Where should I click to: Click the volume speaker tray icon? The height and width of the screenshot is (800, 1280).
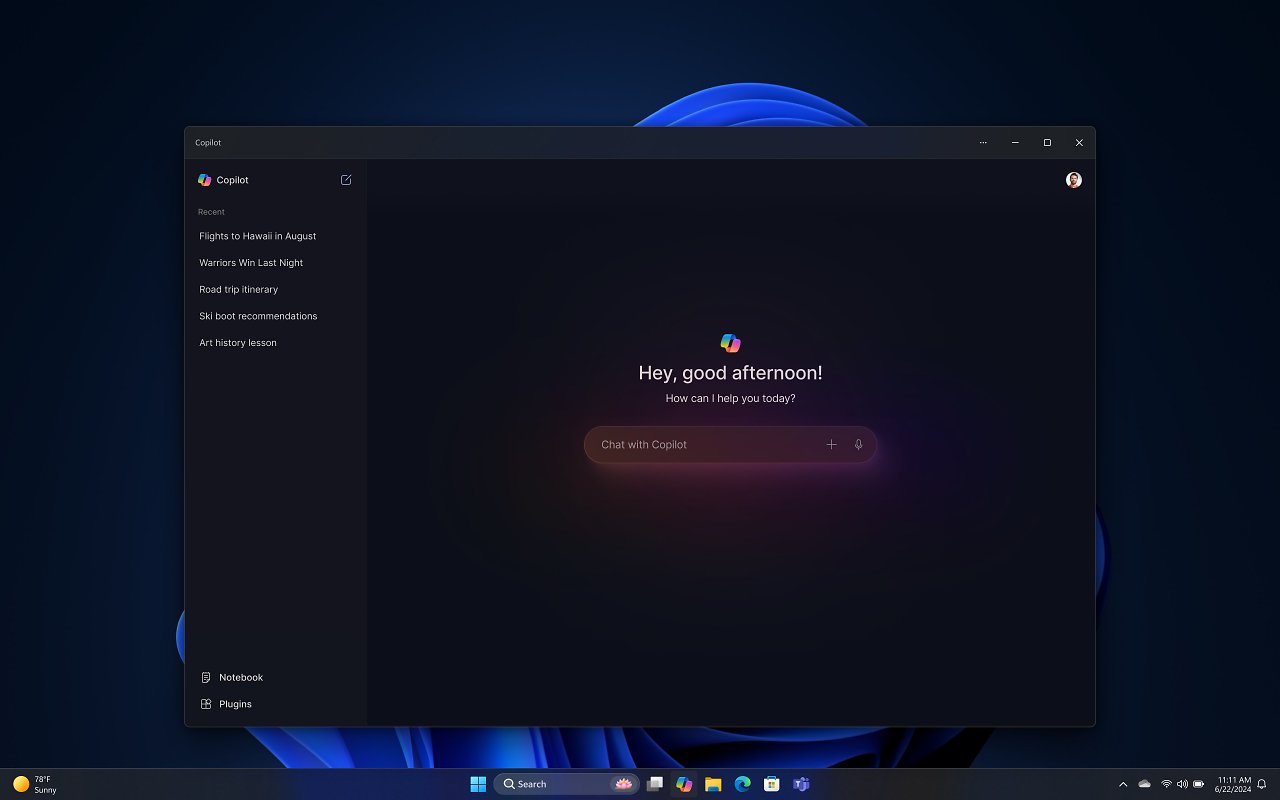[1182, 784]
